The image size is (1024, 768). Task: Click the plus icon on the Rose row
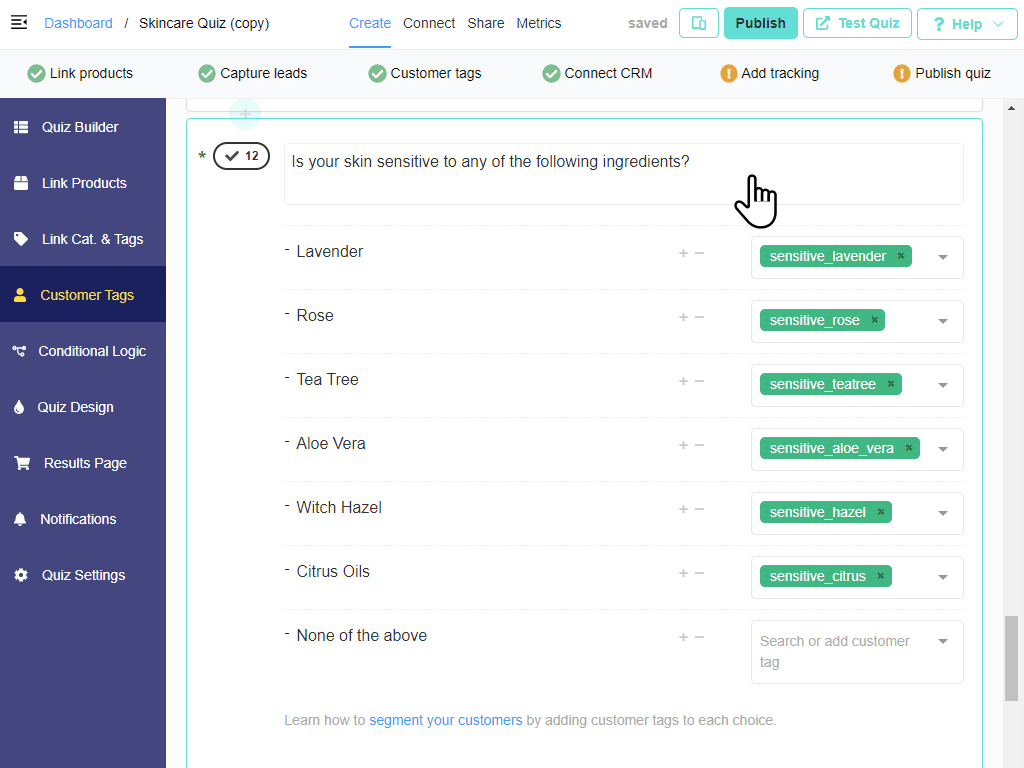coord(683,317)
